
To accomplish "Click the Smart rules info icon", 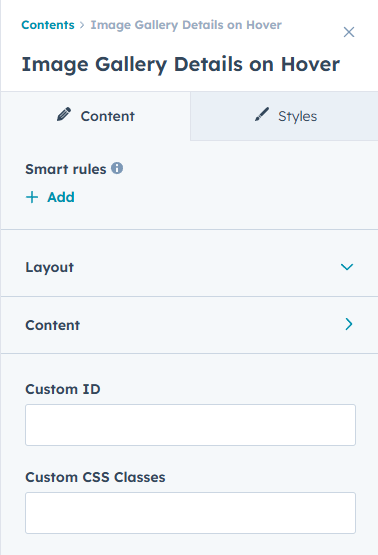I will click(117, 168).
